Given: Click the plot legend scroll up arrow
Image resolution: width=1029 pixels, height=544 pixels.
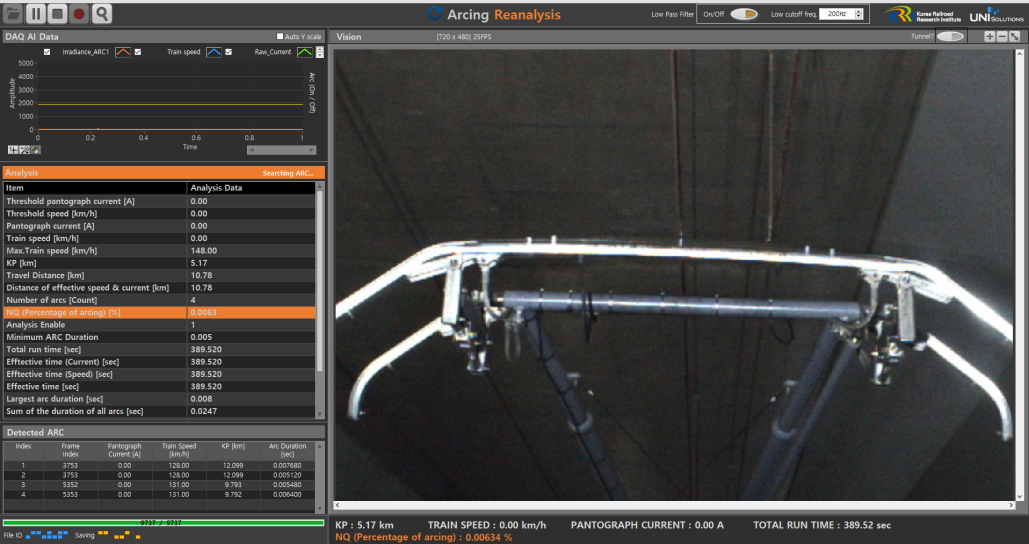Looking at the screenshot, I should pyautogui.click(x=320, y=49).
